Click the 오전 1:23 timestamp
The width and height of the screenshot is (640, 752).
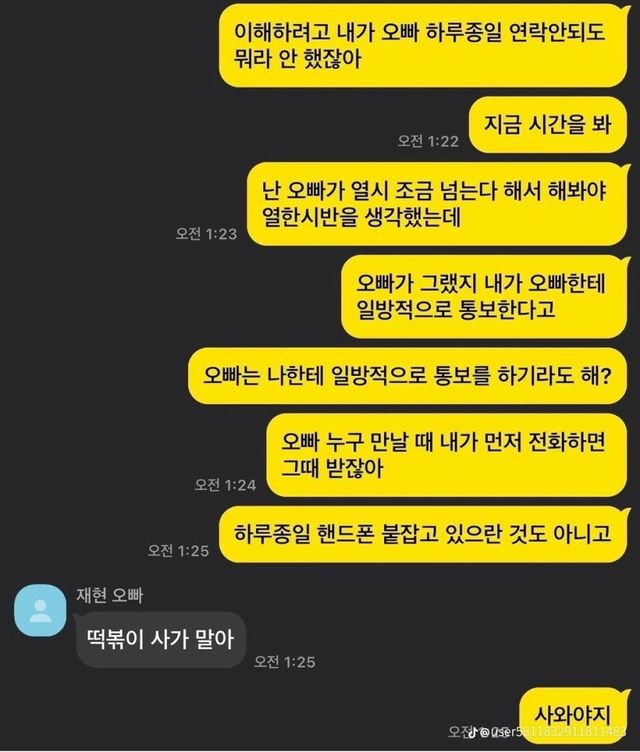click(206, 234)
